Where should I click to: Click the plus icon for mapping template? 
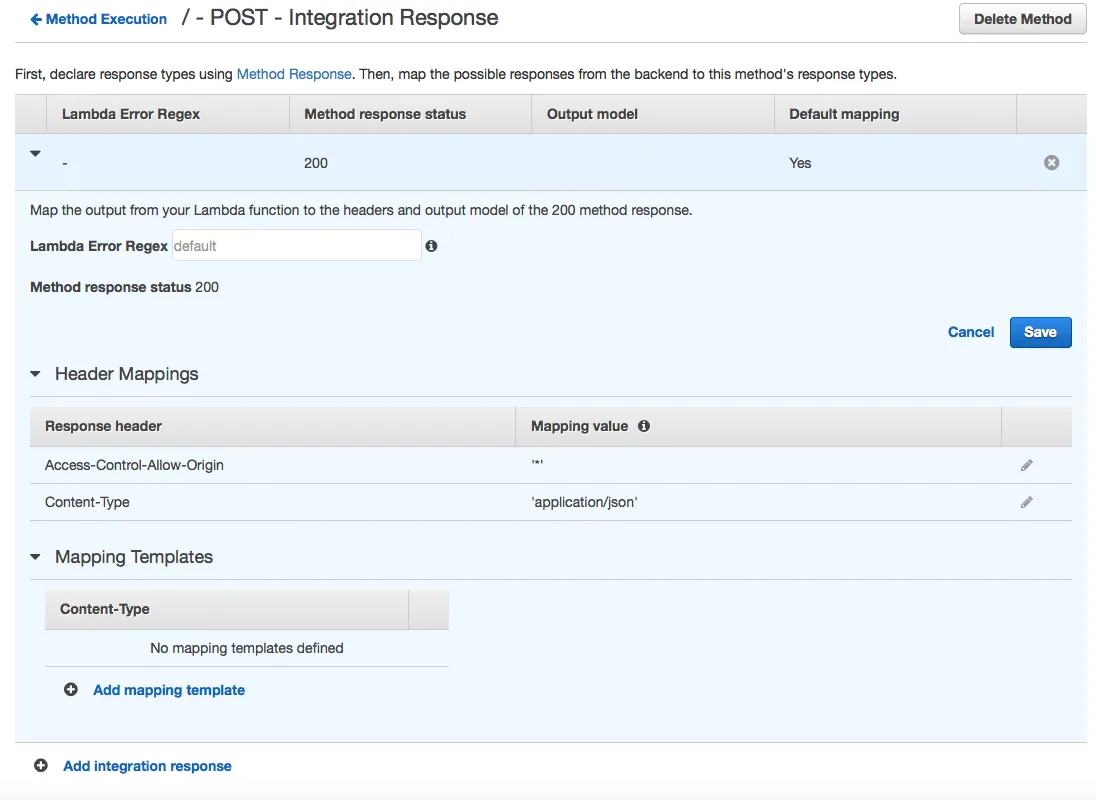pos(71,690)
